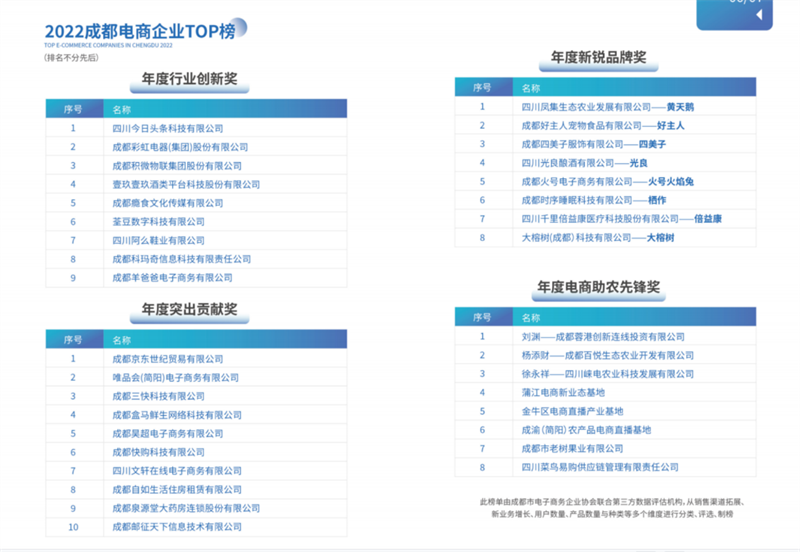The height and width of the screenshot is (552, 800).
Task: Select the row '成都自如生活住房租赁有限公司'
Action: pos(196,489)
